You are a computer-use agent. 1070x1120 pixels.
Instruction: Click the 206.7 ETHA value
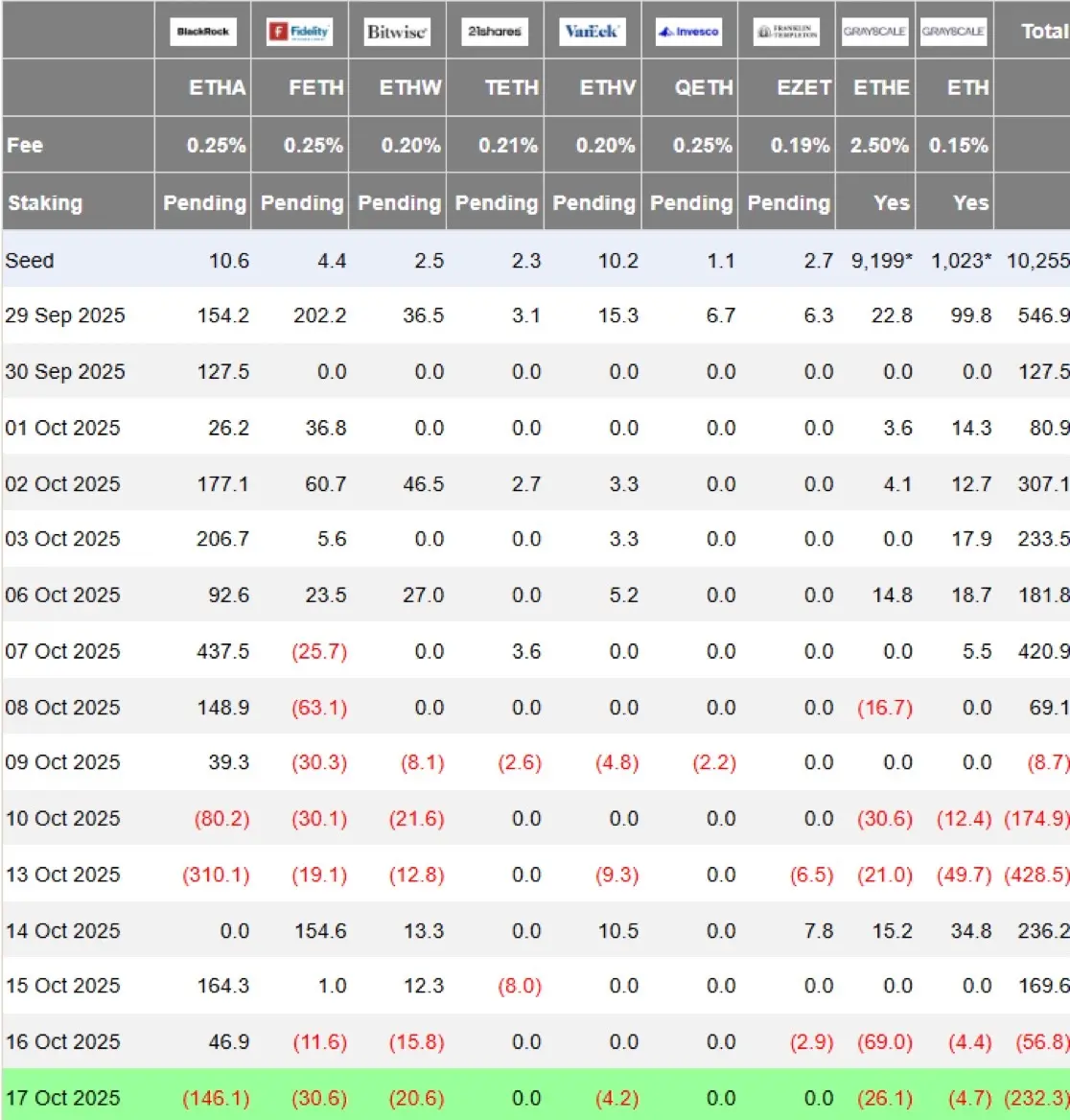point(222,539)
